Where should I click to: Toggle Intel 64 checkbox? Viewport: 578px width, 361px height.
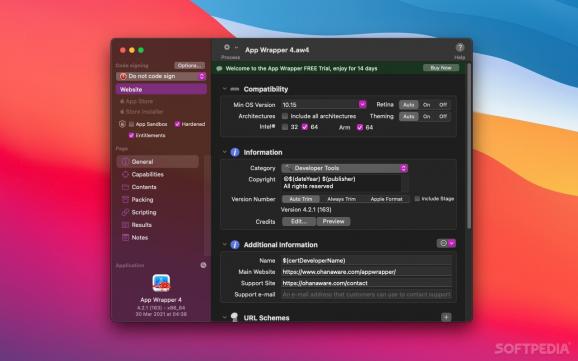click(x=304, y=127)
